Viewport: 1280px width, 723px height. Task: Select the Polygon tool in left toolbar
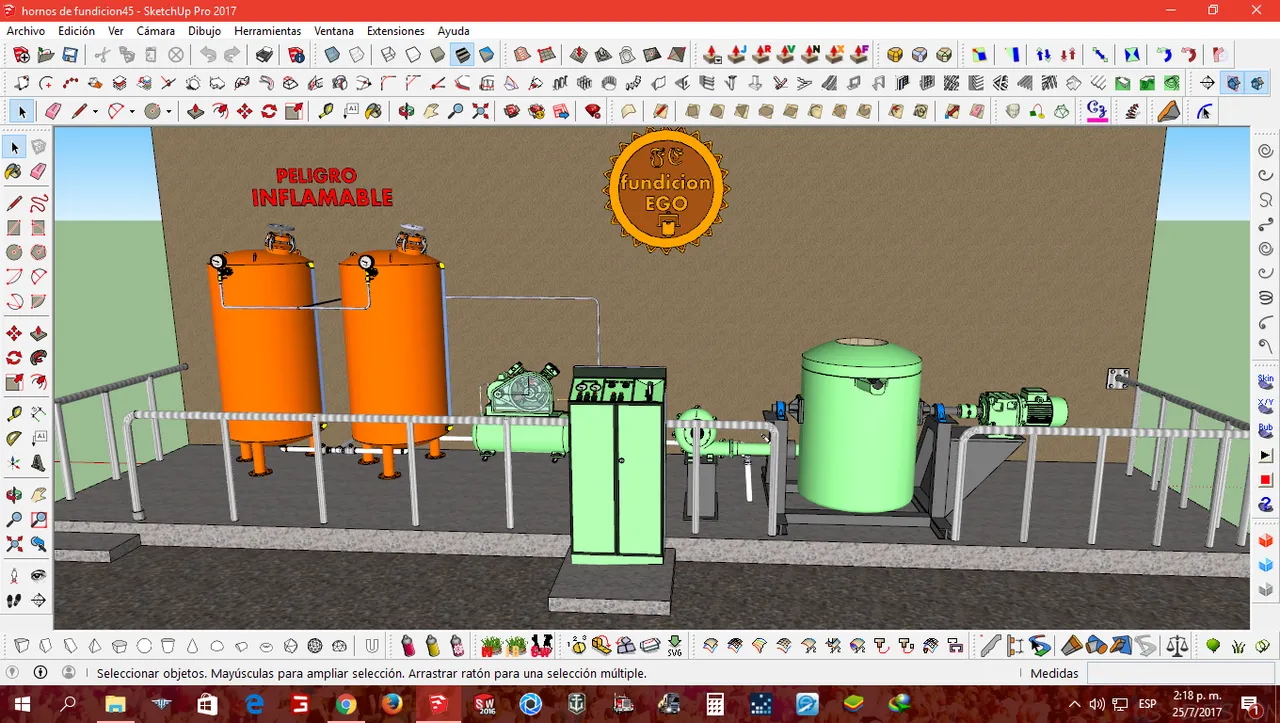tap(39, 252)
